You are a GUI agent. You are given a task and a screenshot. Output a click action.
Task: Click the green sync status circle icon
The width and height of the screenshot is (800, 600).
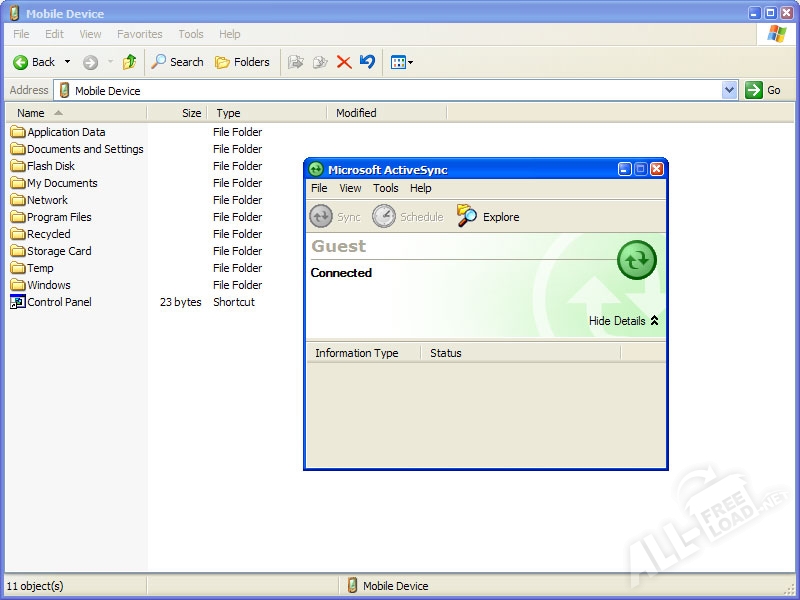coord(637,260)
